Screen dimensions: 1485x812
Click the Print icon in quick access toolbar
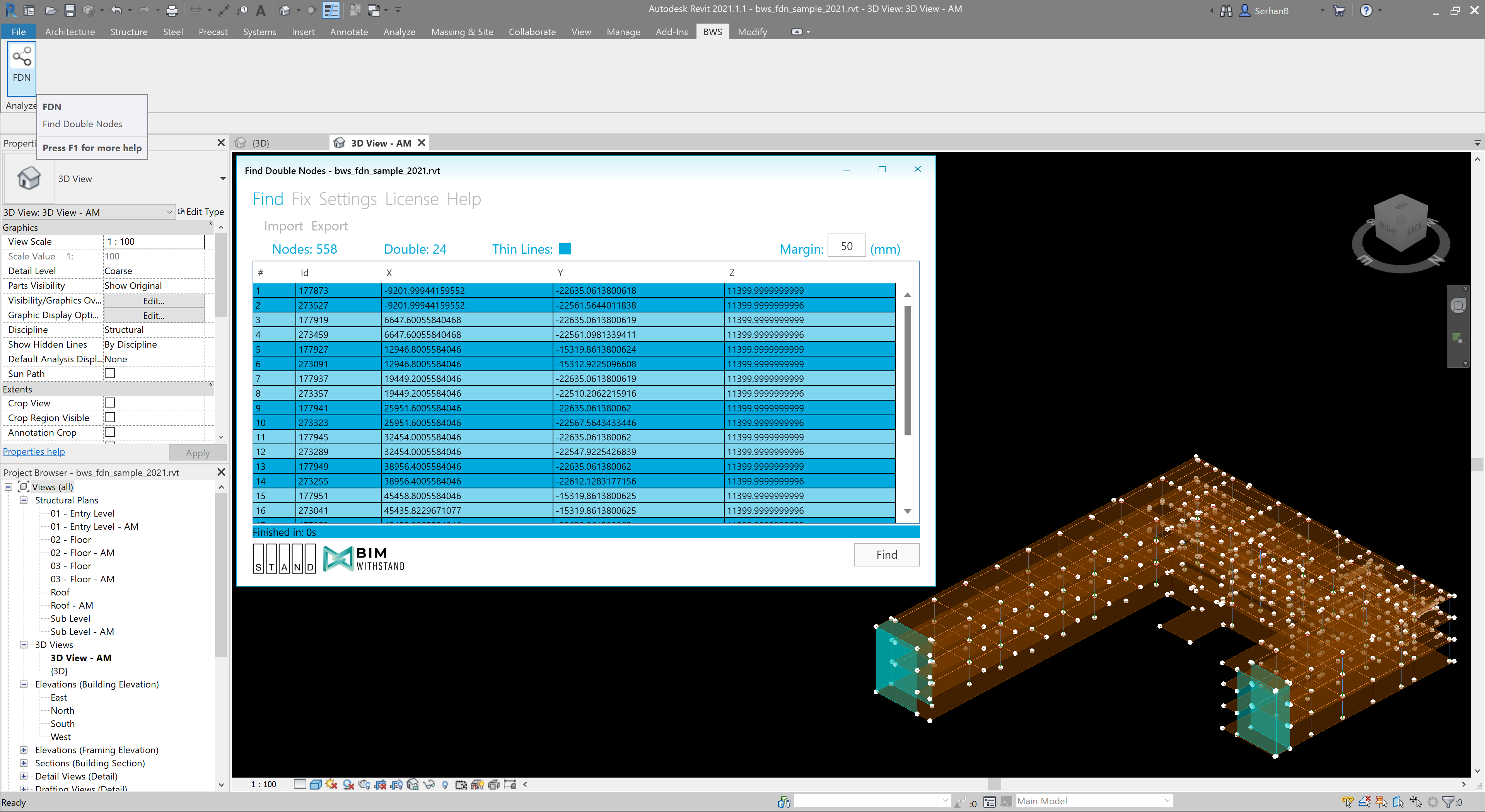172,10
